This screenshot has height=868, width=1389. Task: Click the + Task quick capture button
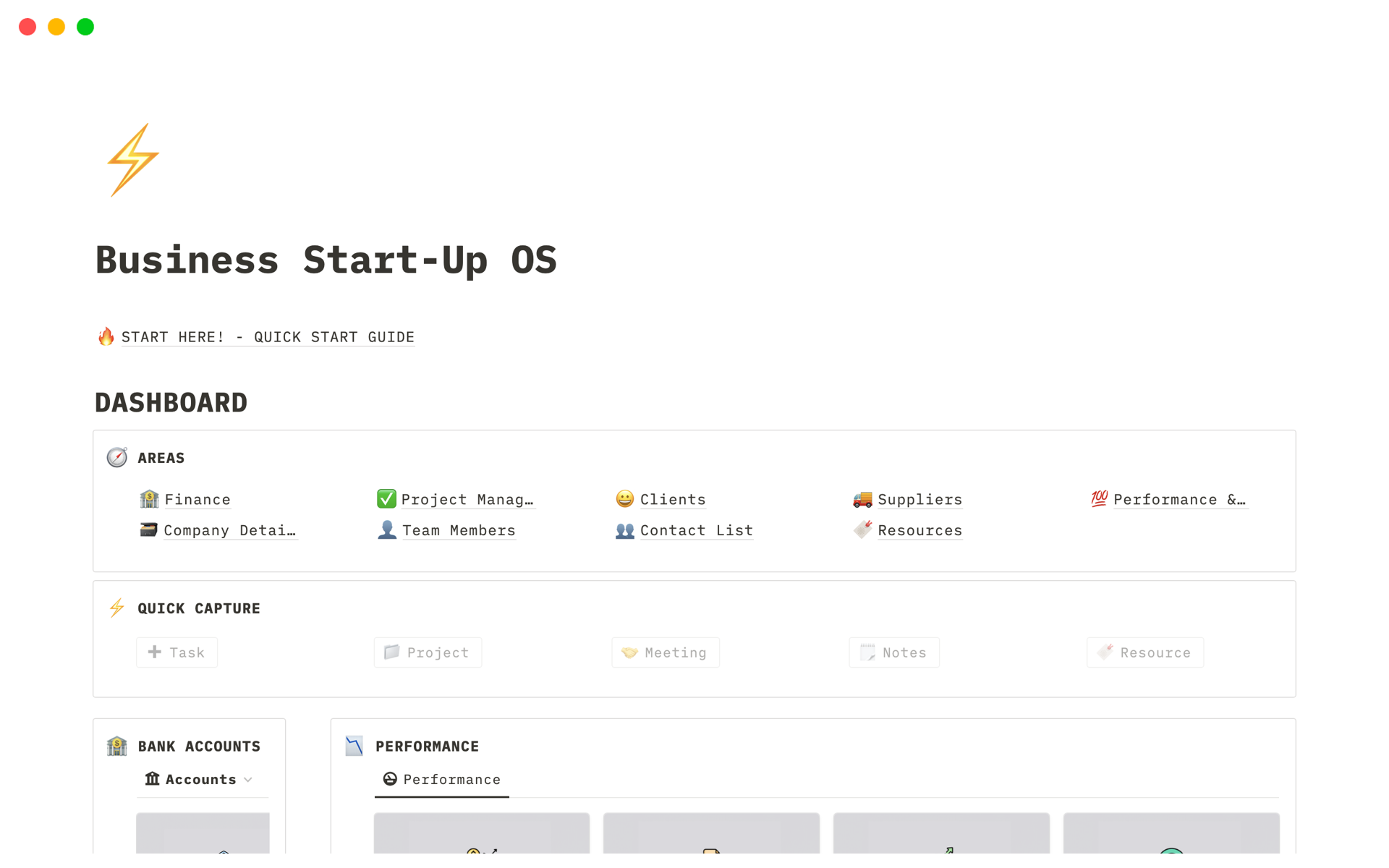[x=176, y=652]
